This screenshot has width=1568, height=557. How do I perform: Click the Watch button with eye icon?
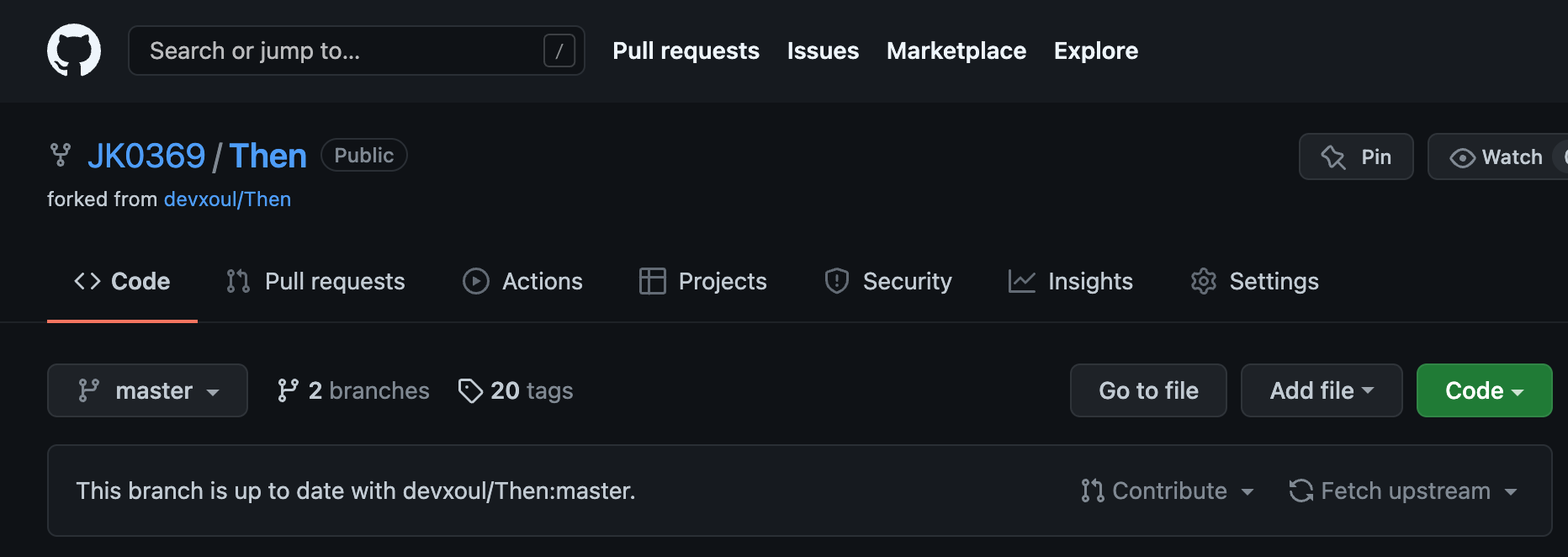[1497, 156]
